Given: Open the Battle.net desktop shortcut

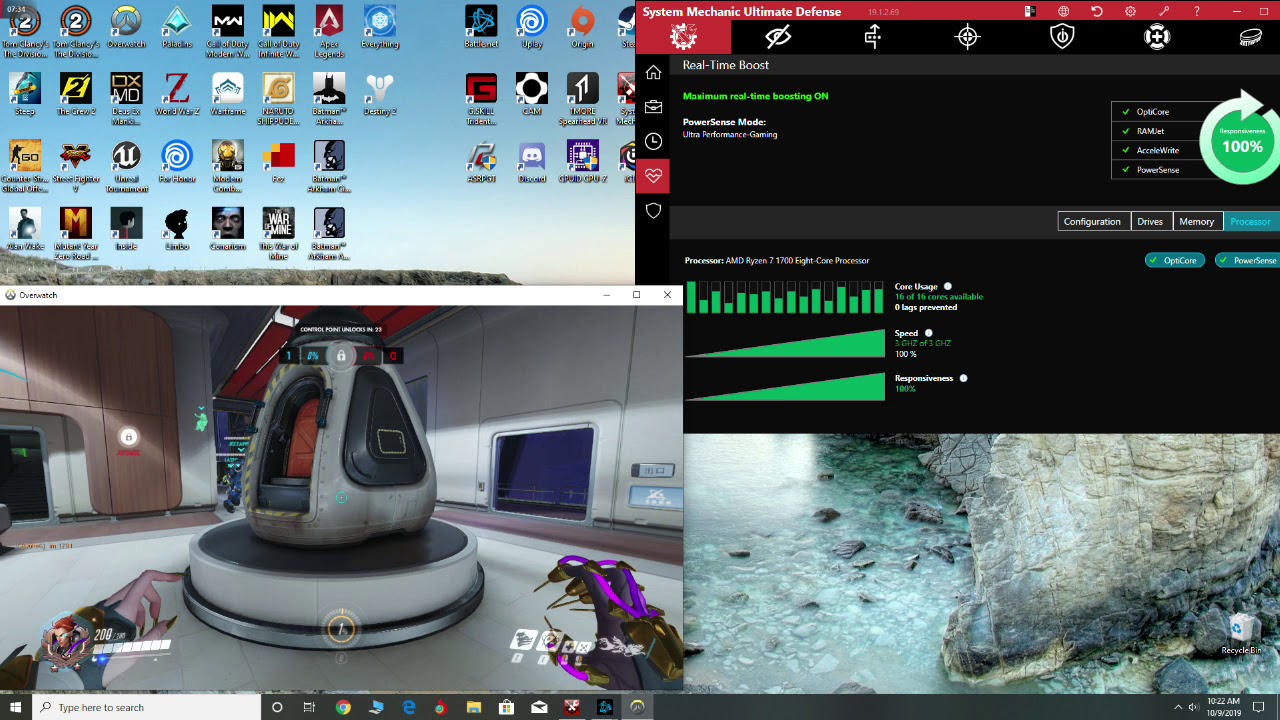Looking at the screenshot, I should (482, 27).
